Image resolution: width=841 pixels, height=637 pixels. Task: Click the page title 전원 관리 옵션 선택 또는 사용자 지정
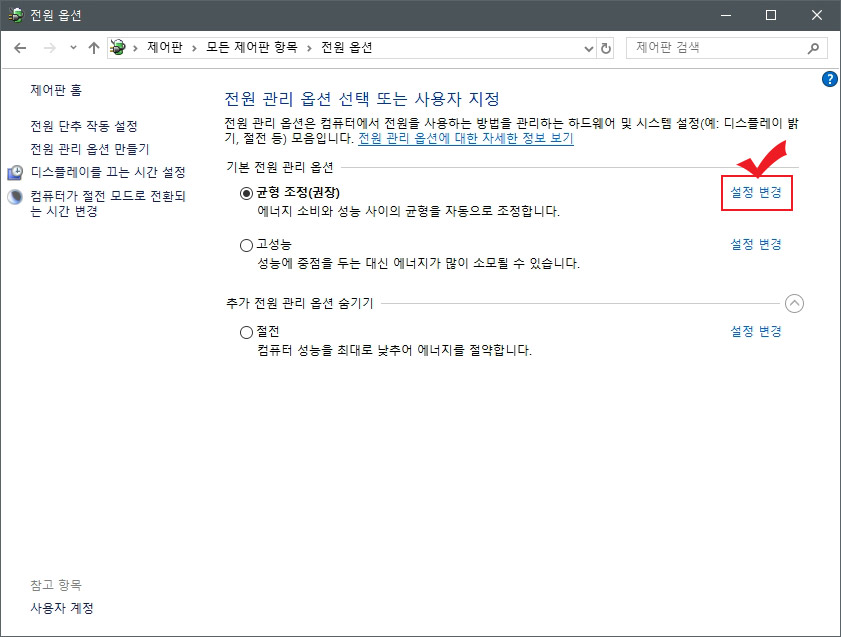tap(362, 99)
